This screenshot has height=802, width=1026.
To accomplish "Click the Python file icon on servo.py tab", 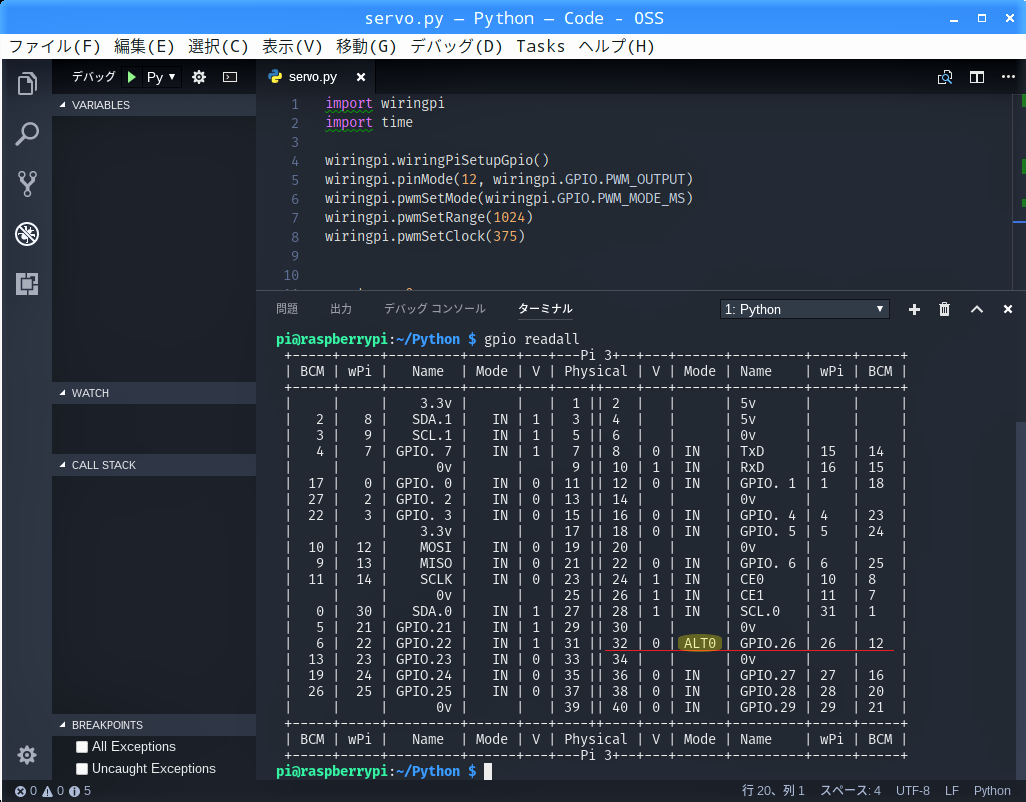I will pyautogui.click(x=275, y=77).
